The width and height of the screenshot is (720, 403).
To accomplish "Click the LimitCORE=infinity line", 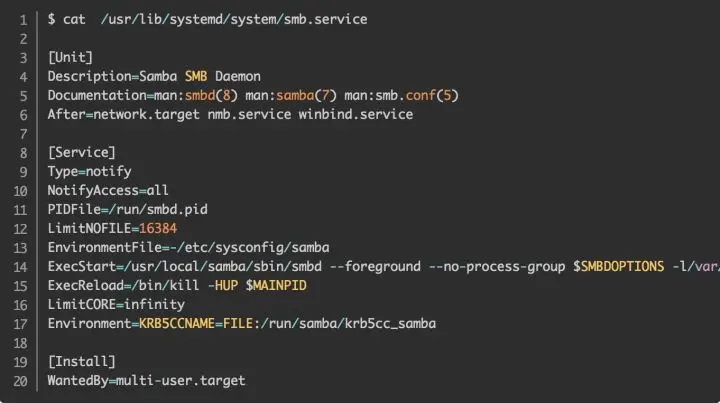I will point(111,304).
